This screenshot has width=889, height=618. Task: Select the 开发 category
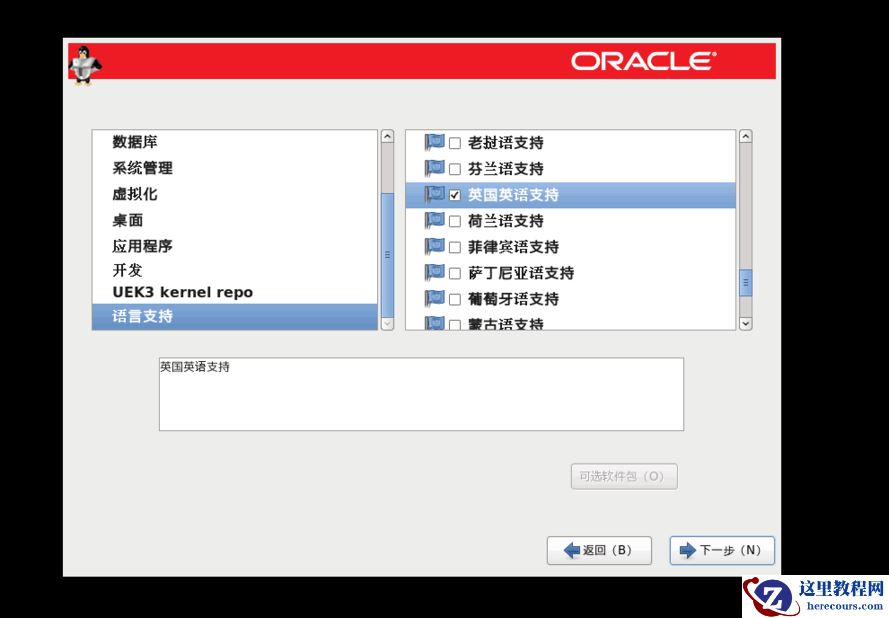pyautogui.click(x=235, y=270)
